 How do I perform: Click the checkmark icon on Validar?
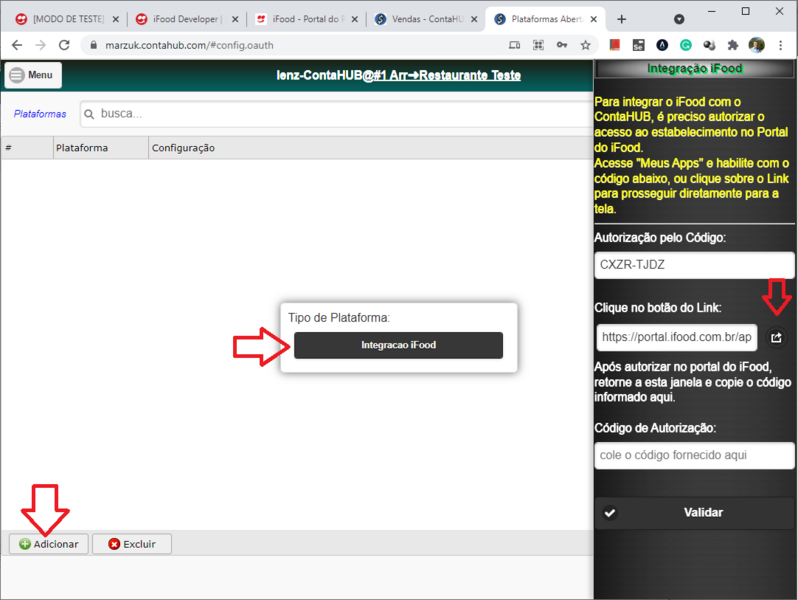point(610,513)
